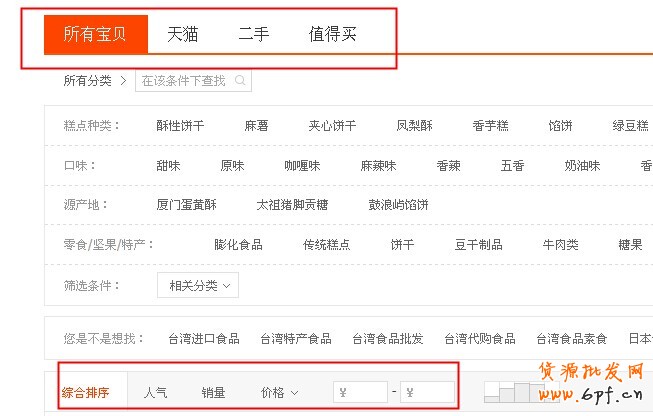Open the 相关分类 dropdown

[x=198, y=286]
